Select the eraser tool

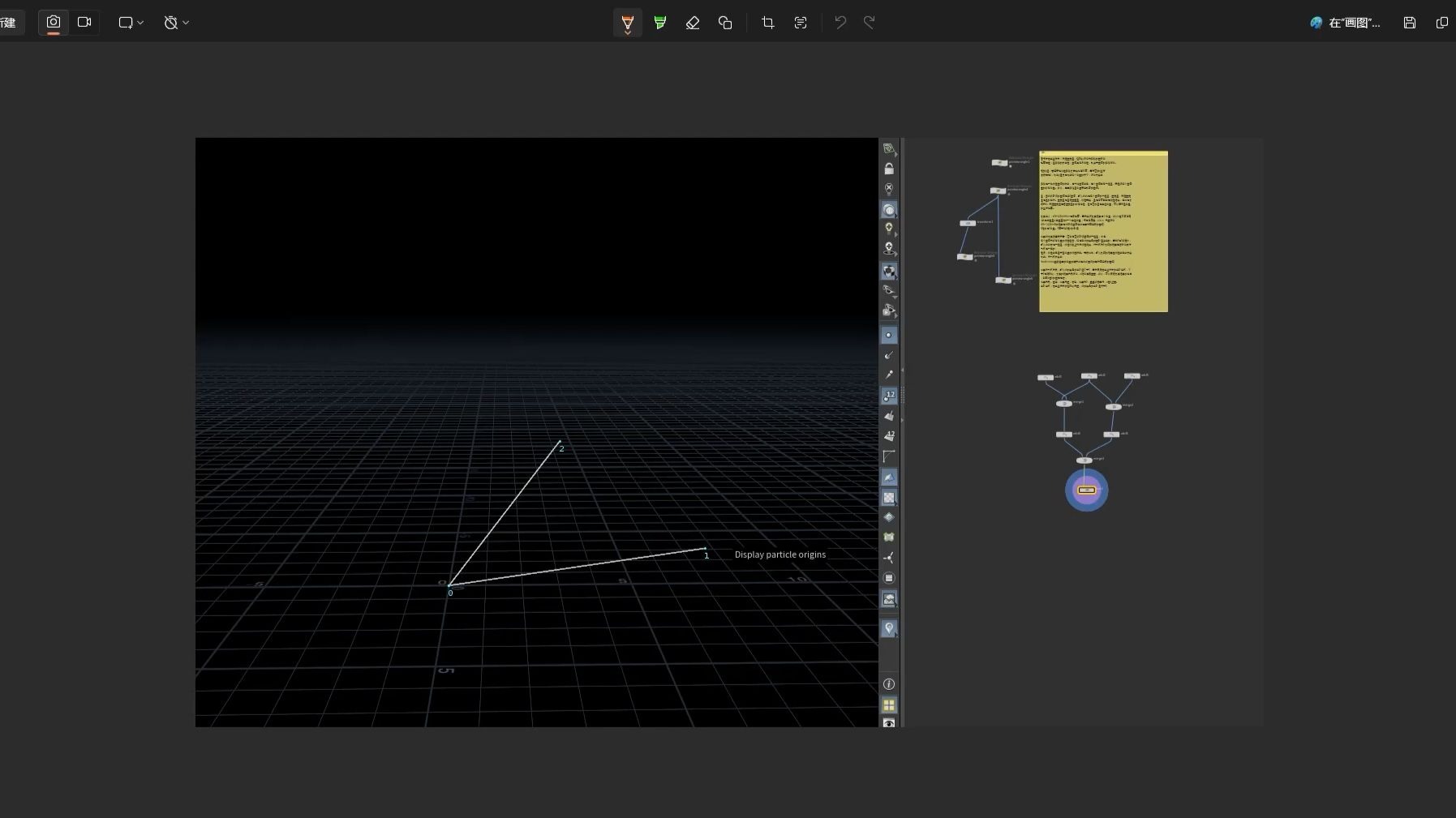coord(693,23)
